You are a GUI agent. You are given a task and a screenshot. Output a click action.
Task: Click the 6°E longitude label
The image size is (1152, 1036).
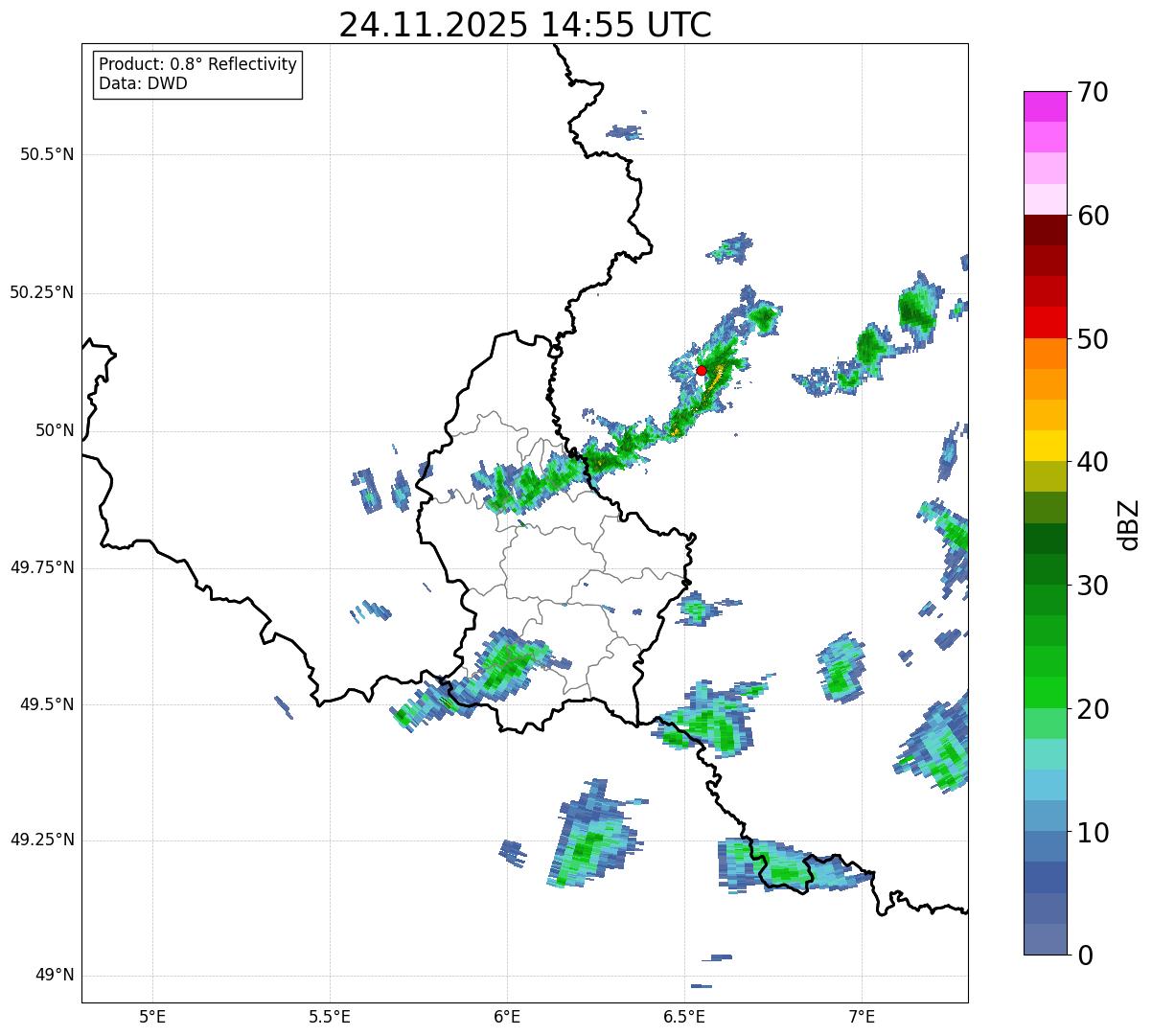pyautogui.click(x=507, y=1016)
